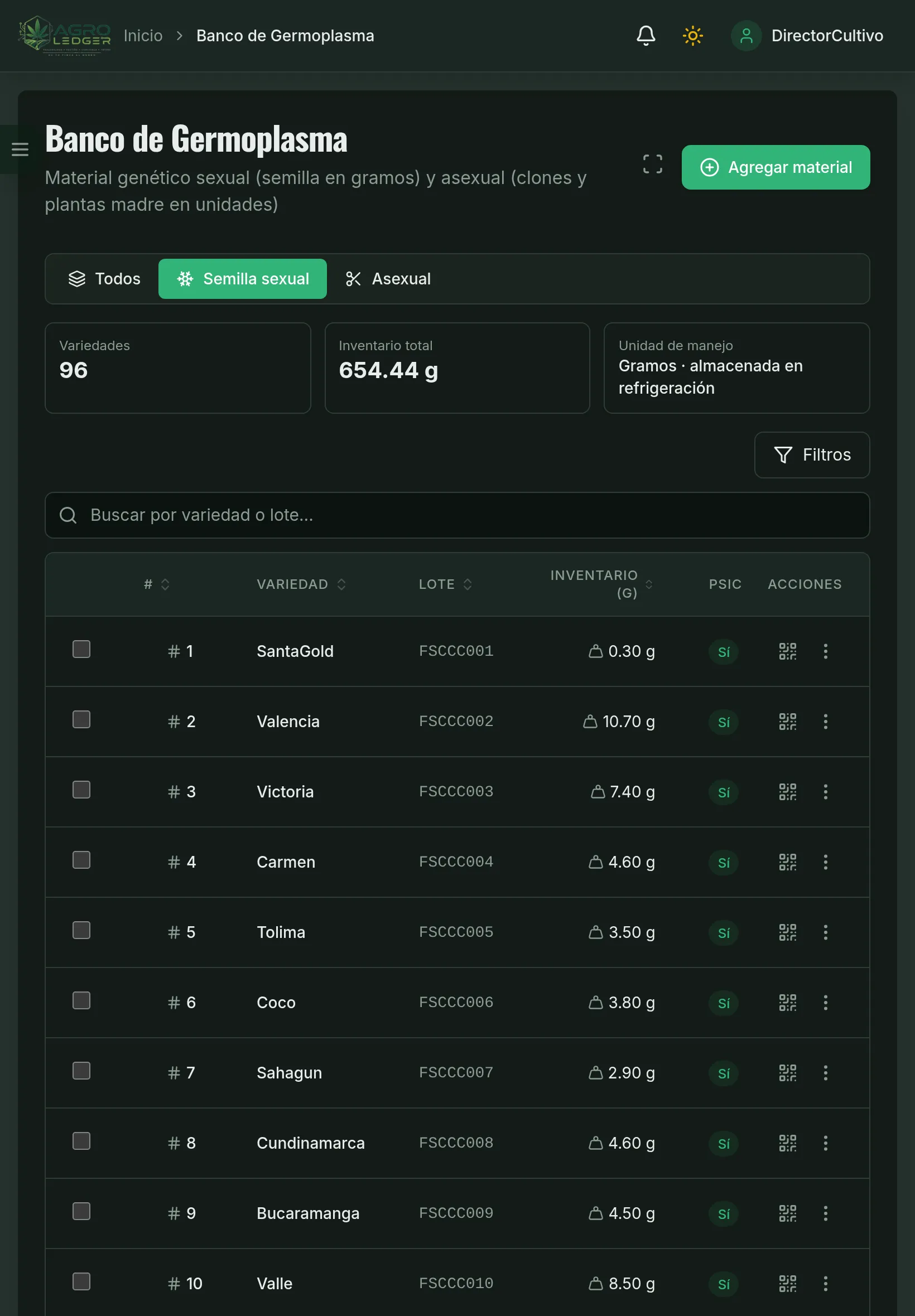Select the Victoria row checkbox
Image resolution: width=915 pixels, height=1316 pixels.
(81, 790)
